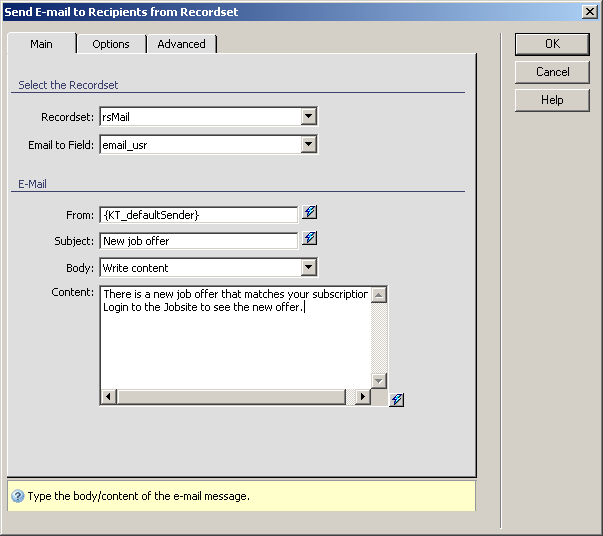Image resolution: width=603 pixels, height=536 pixels.
Task: Click into the From input field
Action: [x=198, y=214]
